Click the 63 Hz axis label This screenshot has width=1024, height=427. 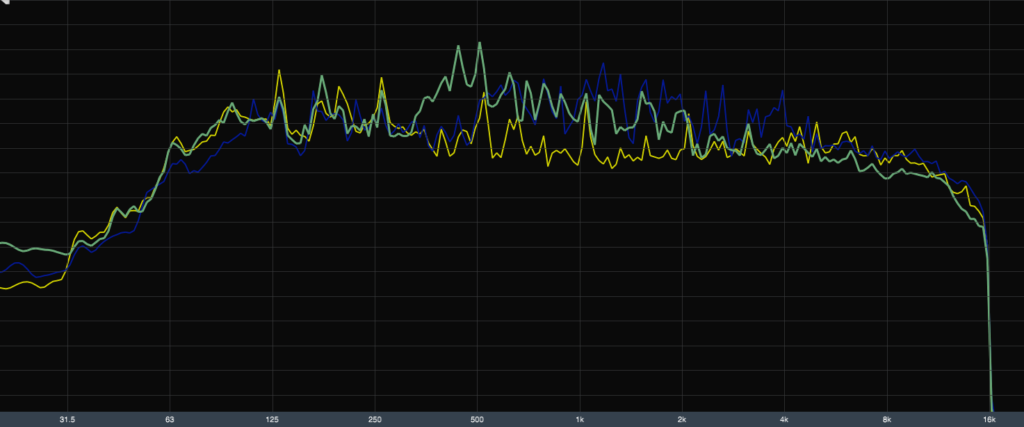[170, 419]
